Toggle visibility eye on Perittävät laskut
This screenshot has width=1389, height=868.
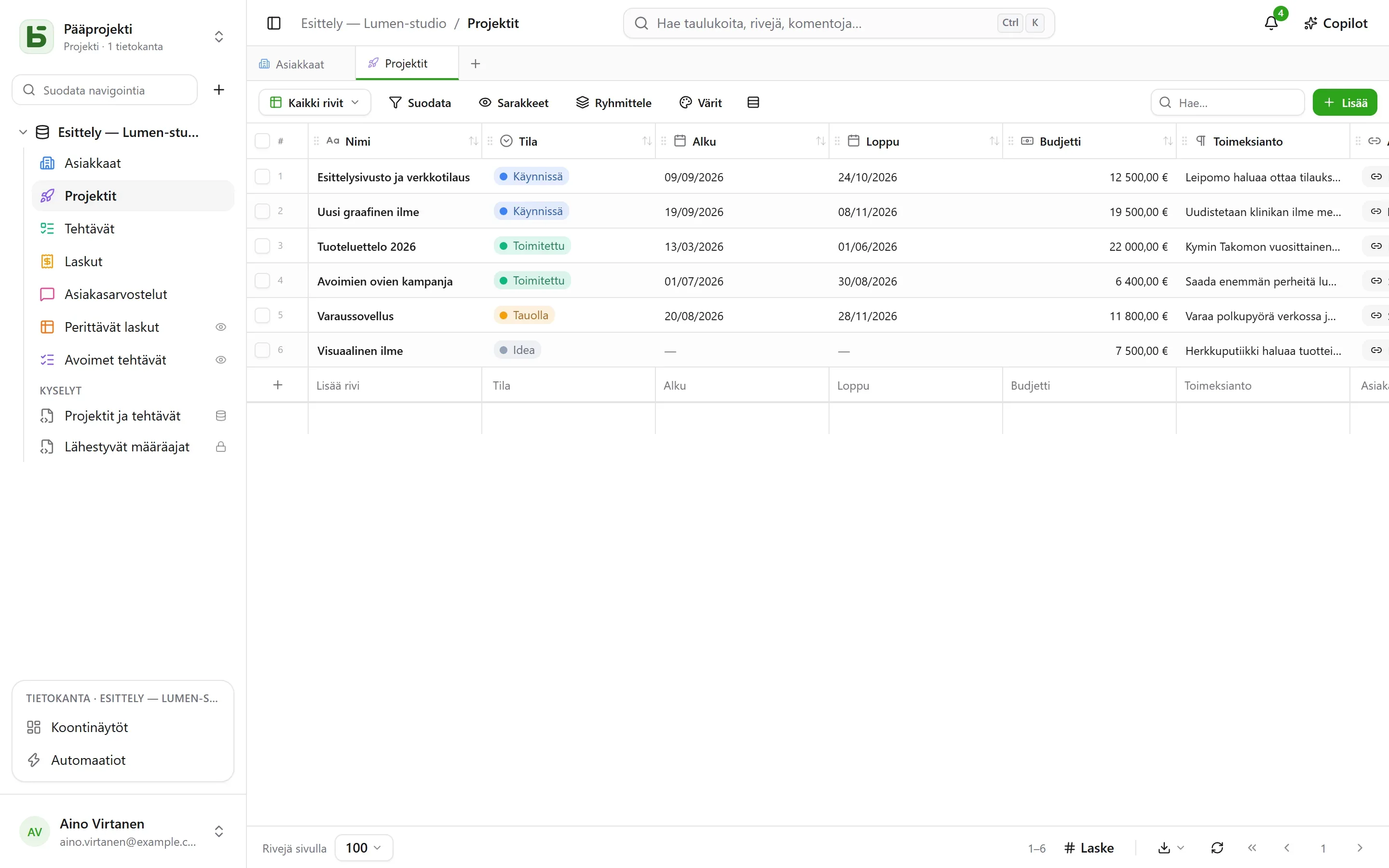[x=220, y=327]
